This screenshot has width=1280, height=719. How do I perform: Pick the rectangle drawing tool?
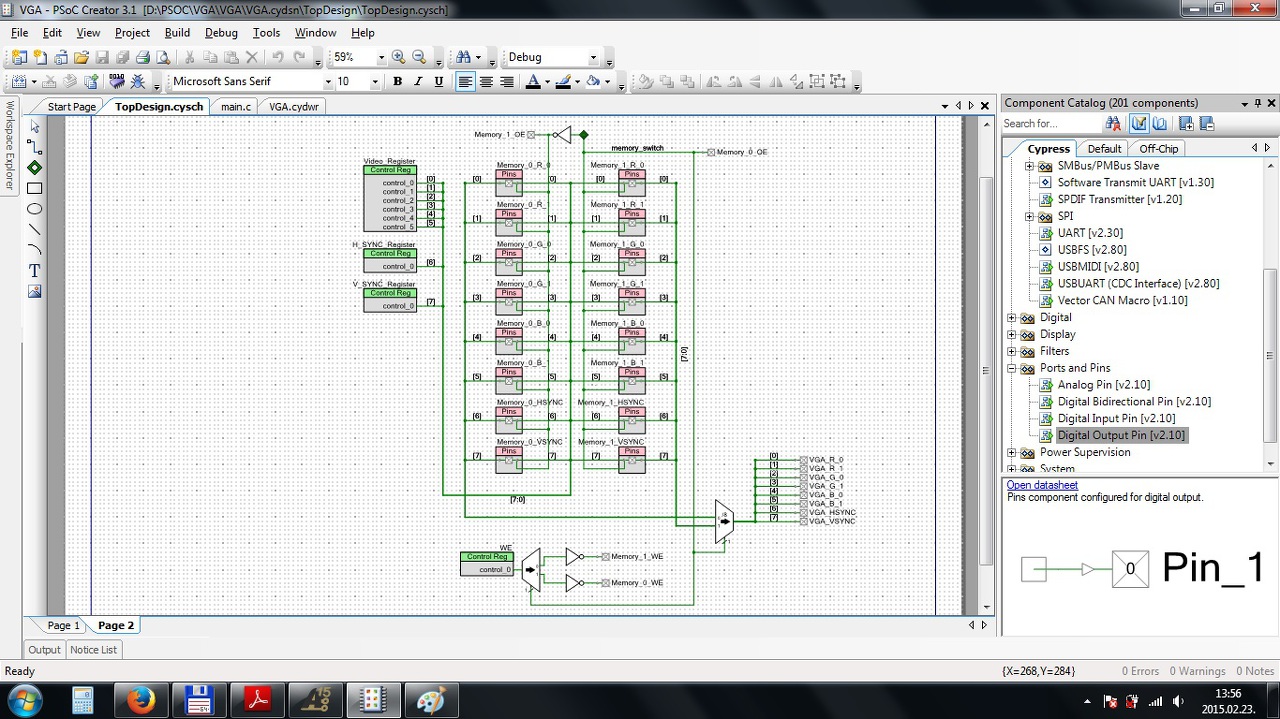35,188
